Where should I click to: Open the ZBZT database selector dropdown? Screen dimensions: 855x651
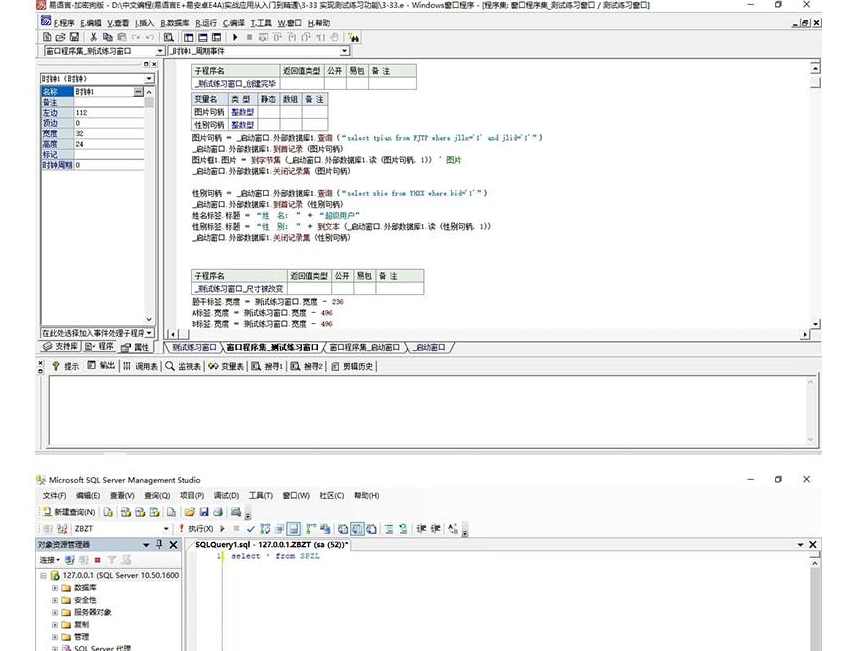[167, 528]
